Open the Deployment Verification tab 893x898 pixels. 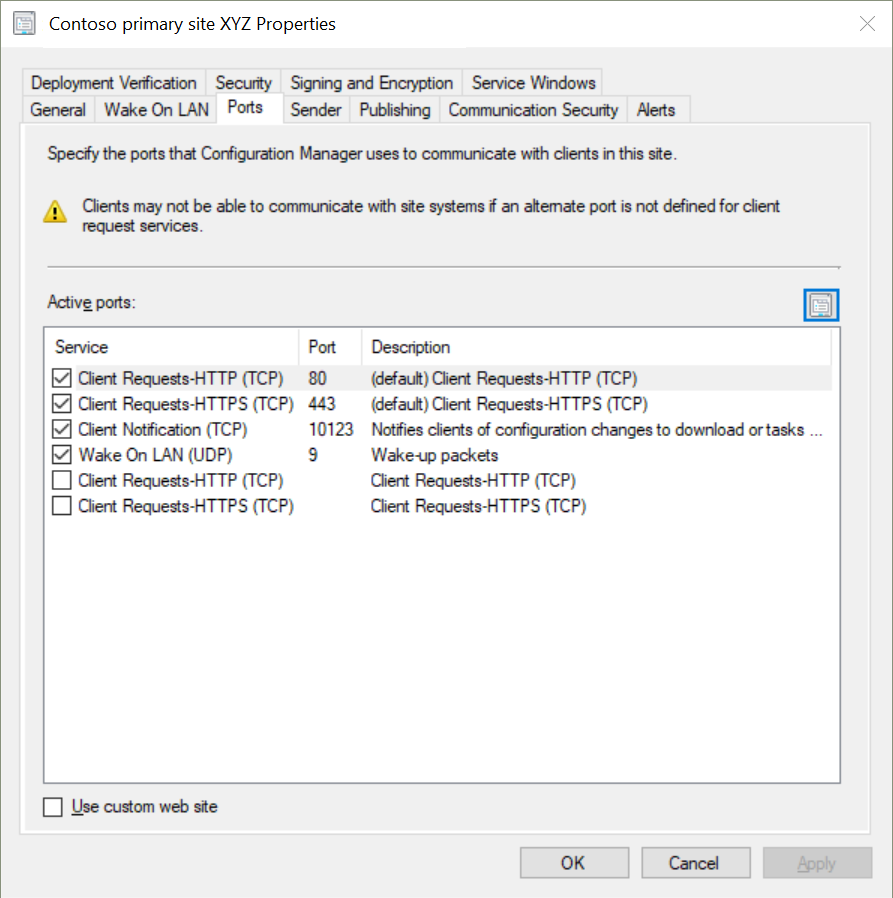click(x=113, y=82)
